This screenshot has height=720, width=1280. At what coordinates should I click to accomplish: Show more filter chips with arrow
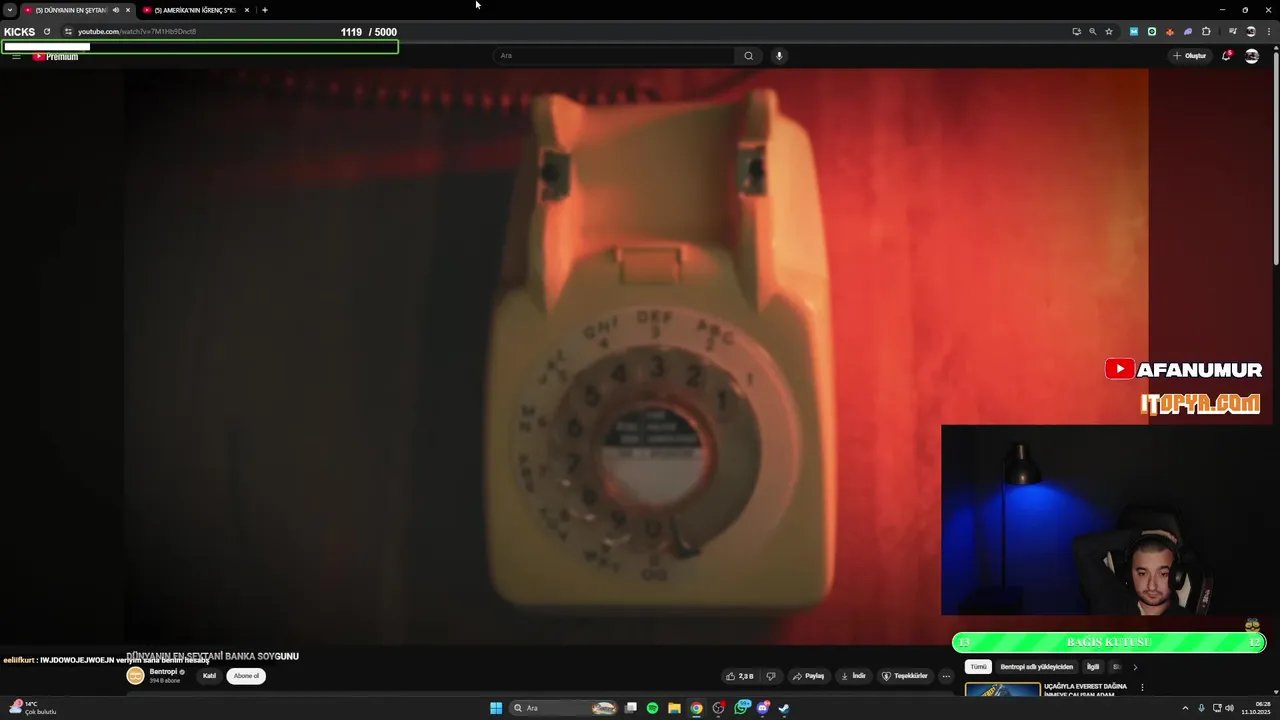(x=1135, y=667)
